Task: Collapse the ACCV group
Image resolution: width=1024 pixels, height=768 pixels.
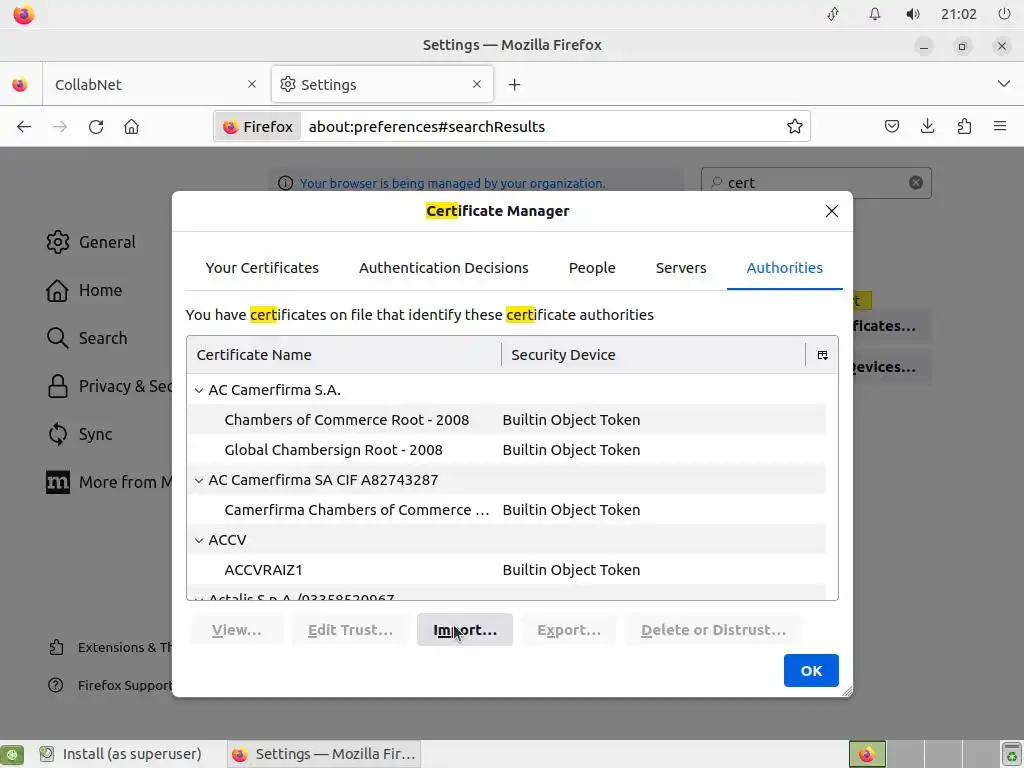Action: point(199,541)
